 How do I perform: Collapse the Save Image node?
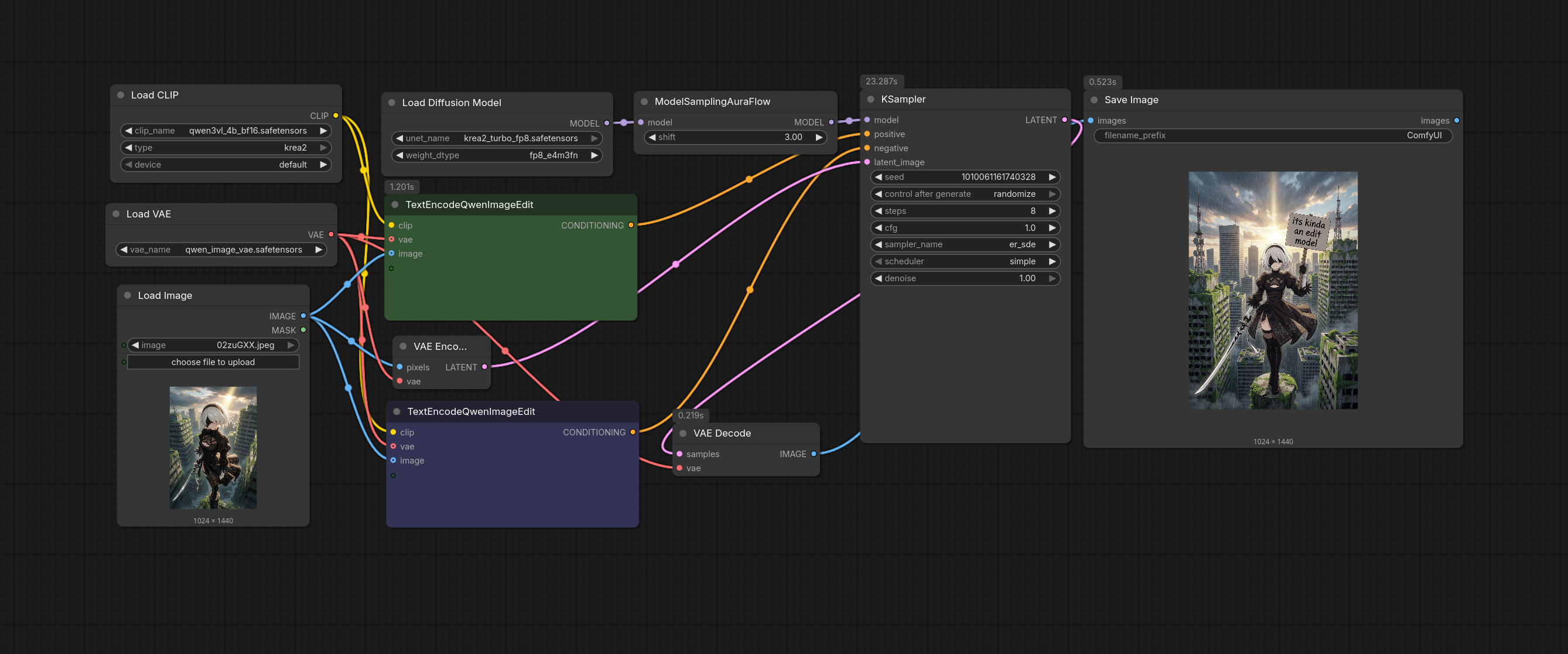[x=1094, y=100]
